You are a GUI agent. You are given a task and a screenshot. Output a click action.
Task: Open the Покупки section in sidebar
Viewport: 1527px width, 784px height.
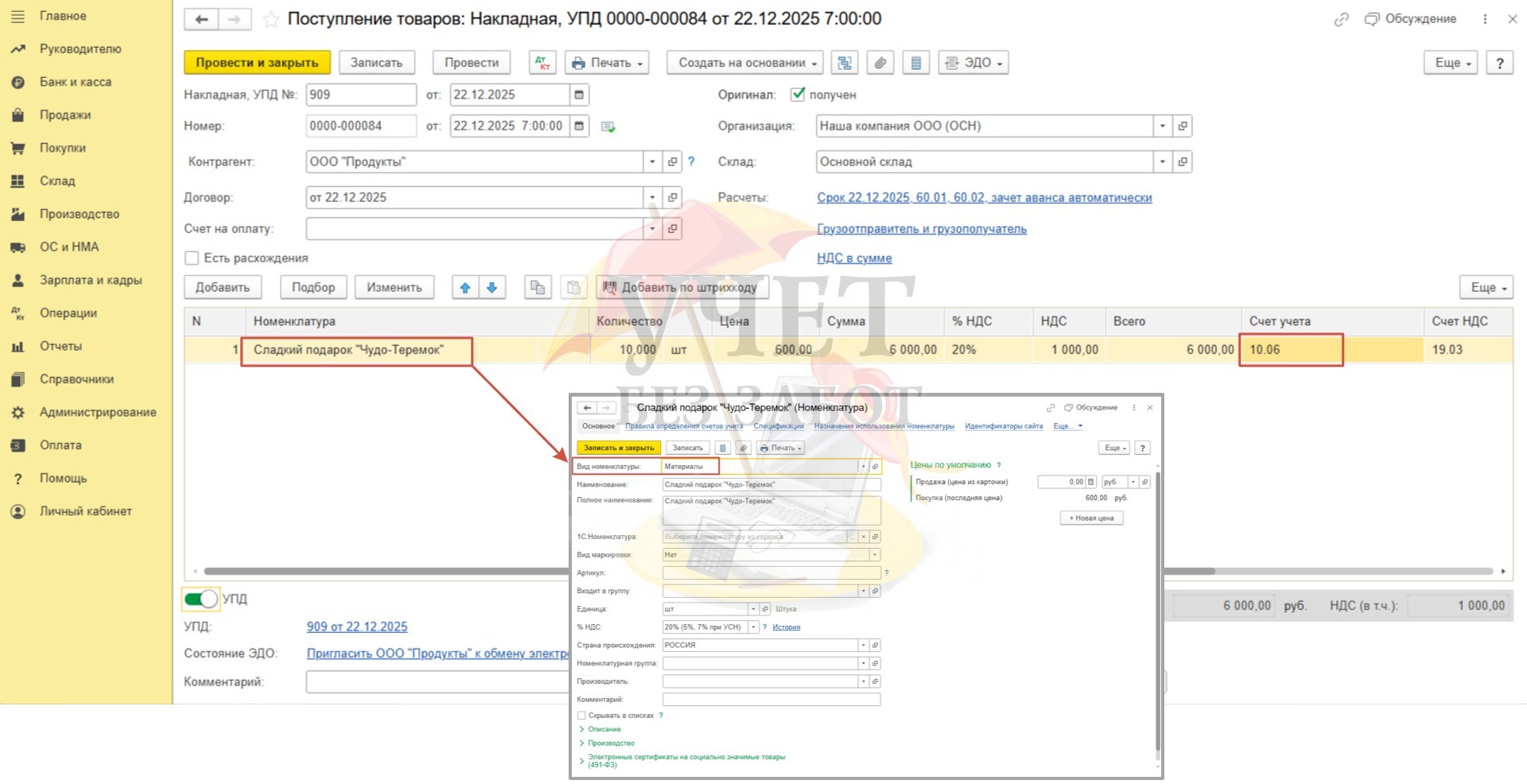(63, 148)
